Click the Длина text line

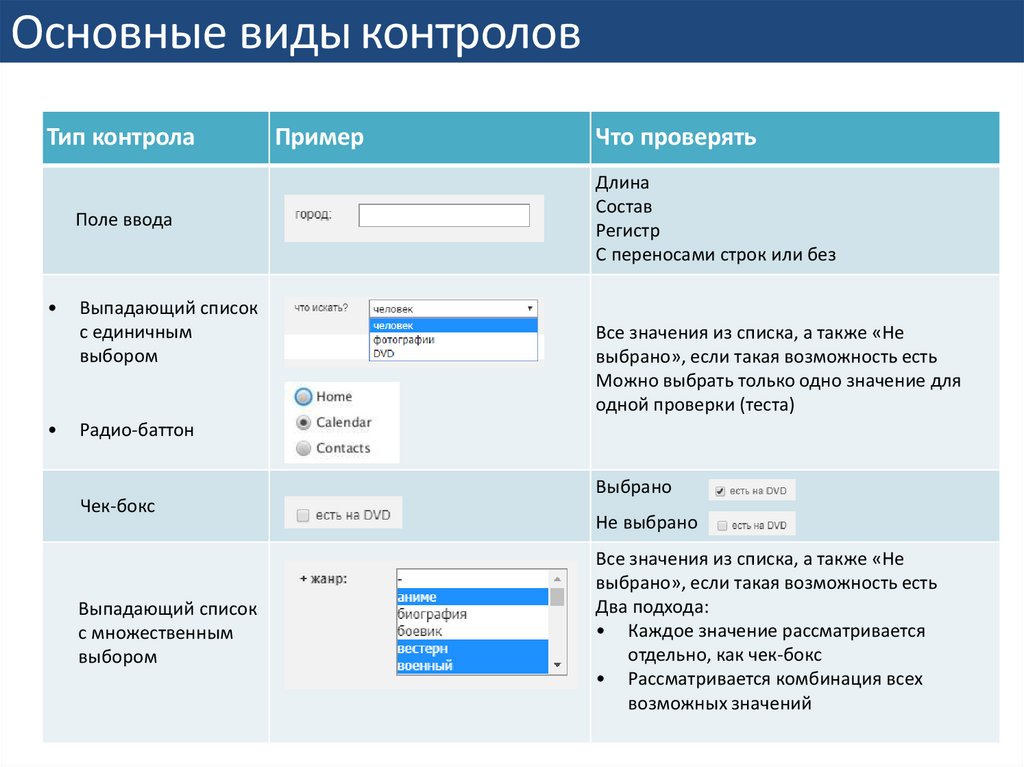[x=622, y=183]
